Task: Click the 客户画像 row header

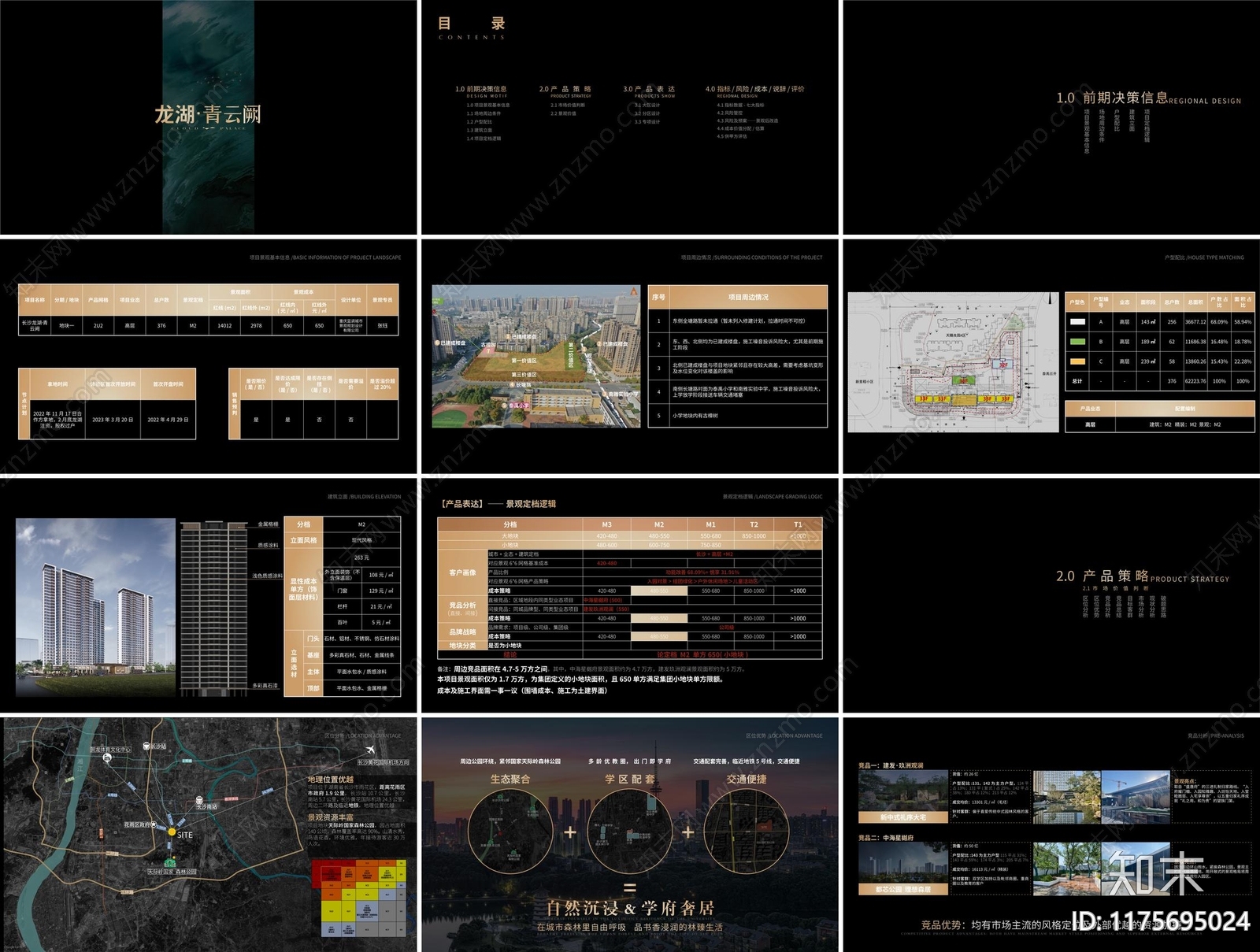Action: click(462, 572)
